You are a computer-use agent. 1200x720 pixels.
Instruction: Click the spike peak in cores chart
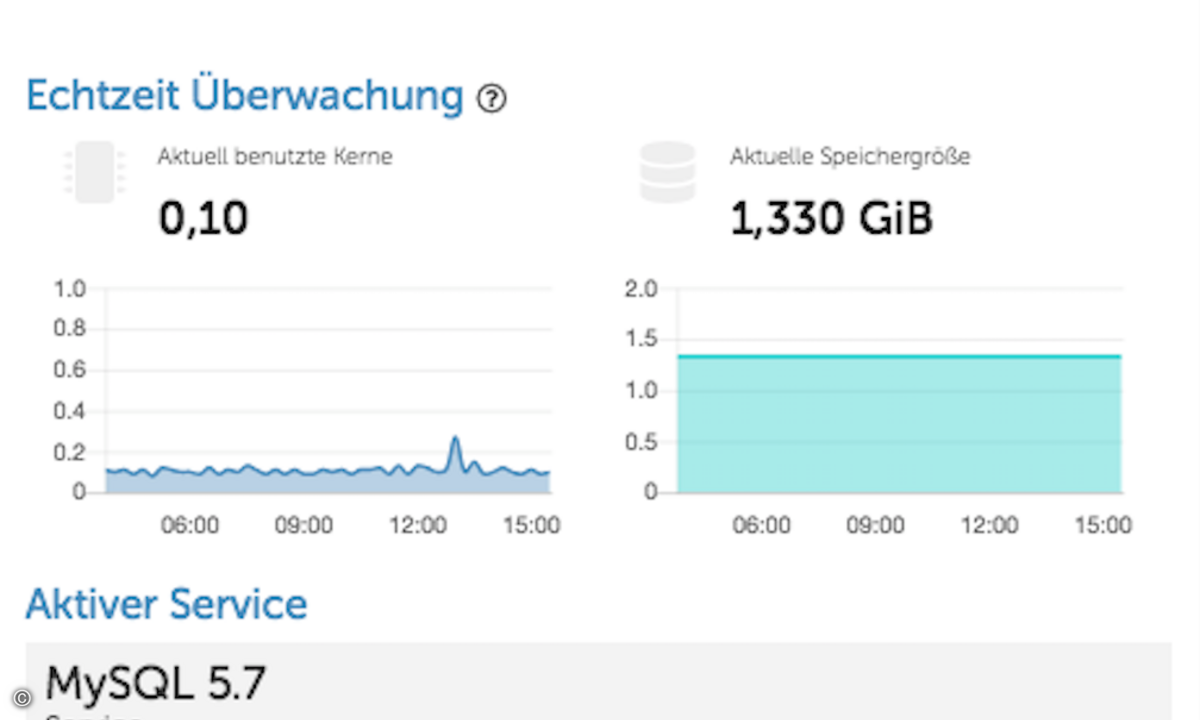point(455,438)
